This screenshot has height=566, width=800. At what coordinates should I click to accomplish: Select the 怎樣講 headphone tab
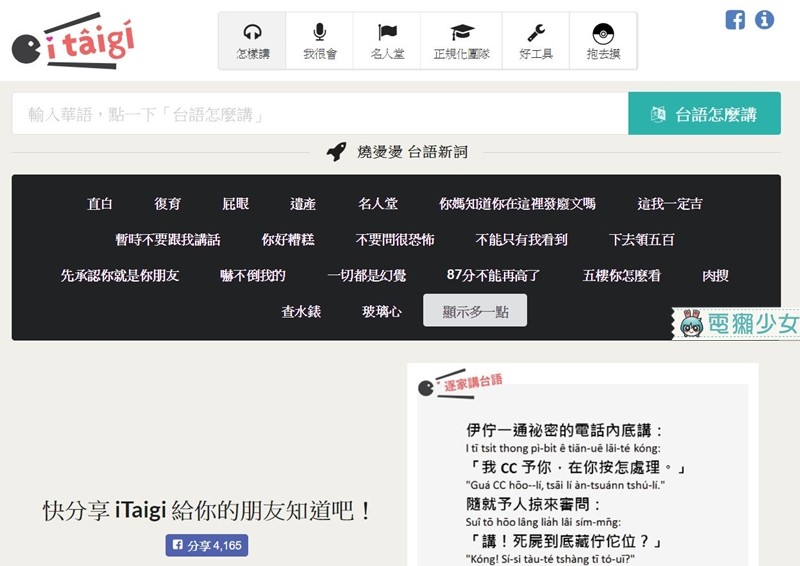tap(253, 41)
